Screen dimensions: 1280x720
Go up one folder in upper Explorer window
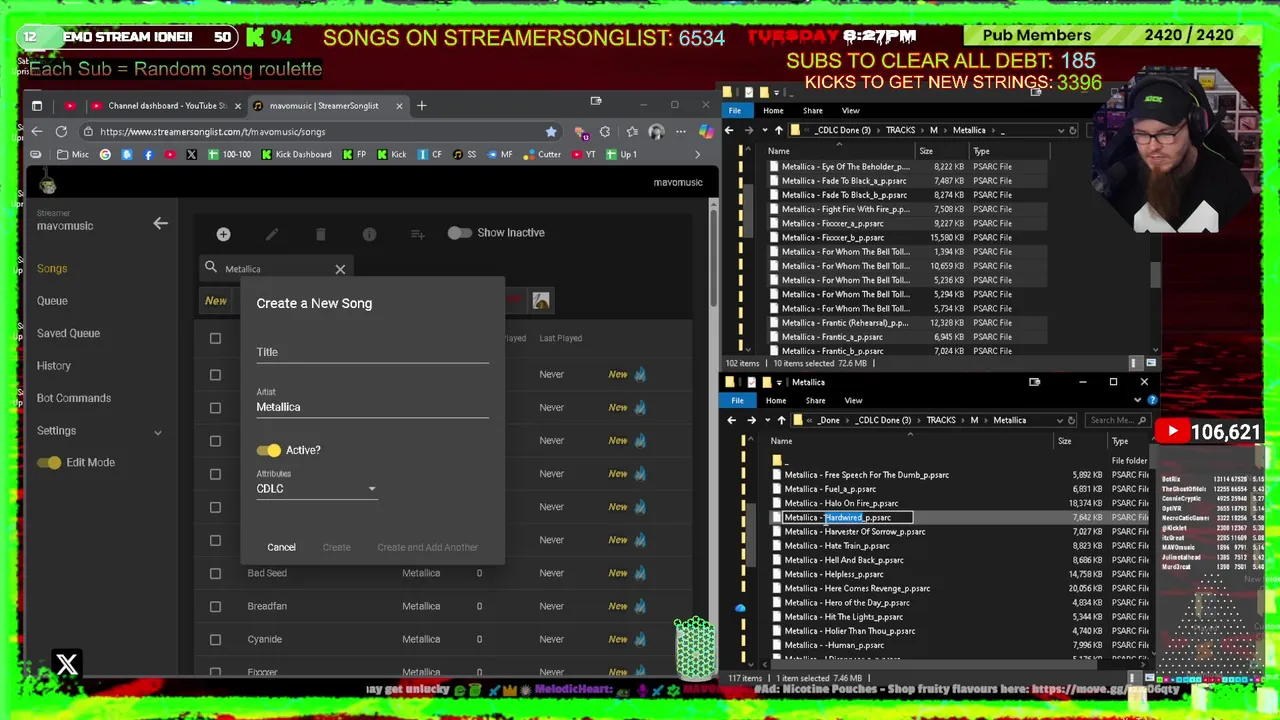[778, 130]
